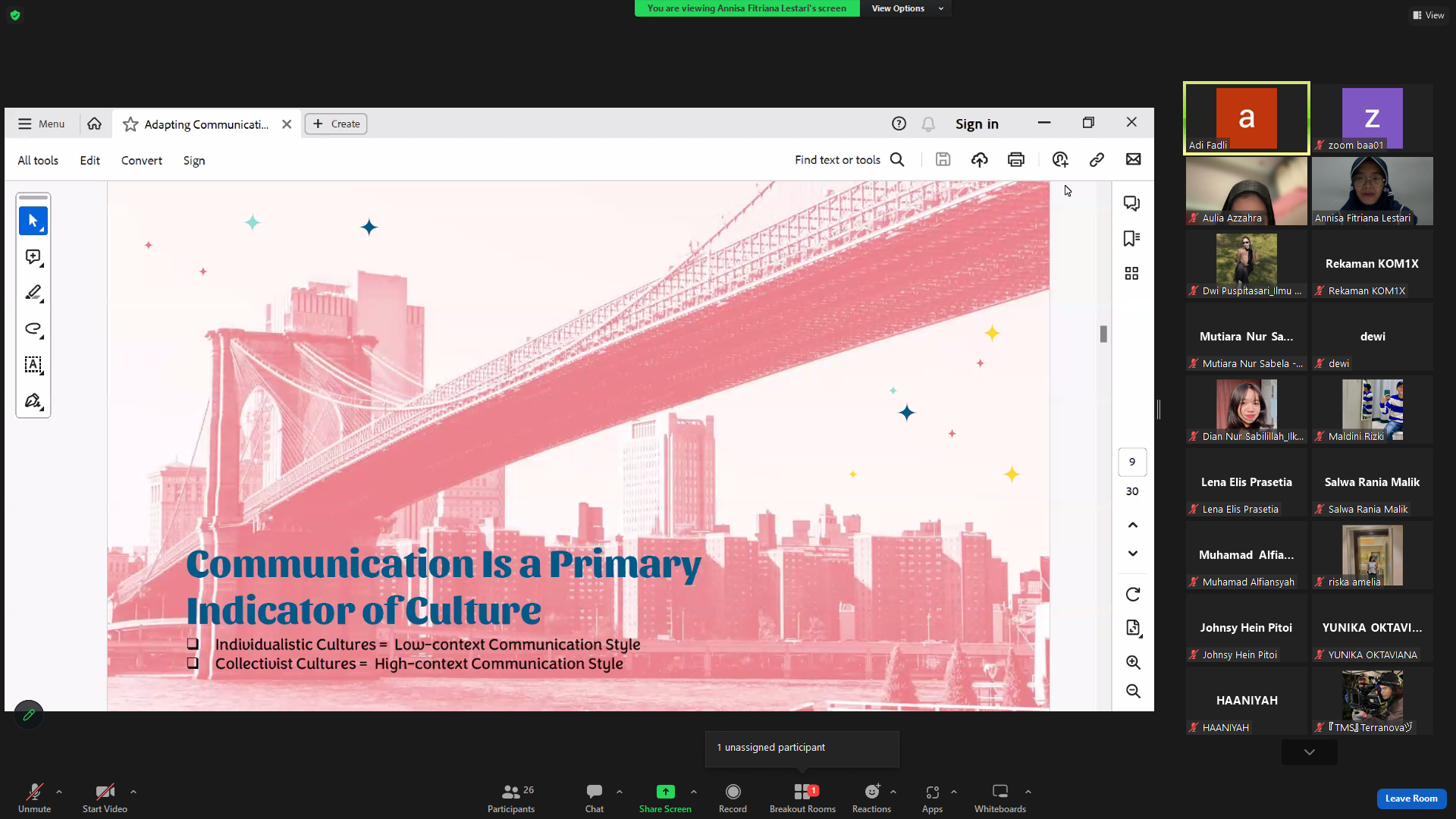
Task: Click the Create button
Action: (336, 124)
